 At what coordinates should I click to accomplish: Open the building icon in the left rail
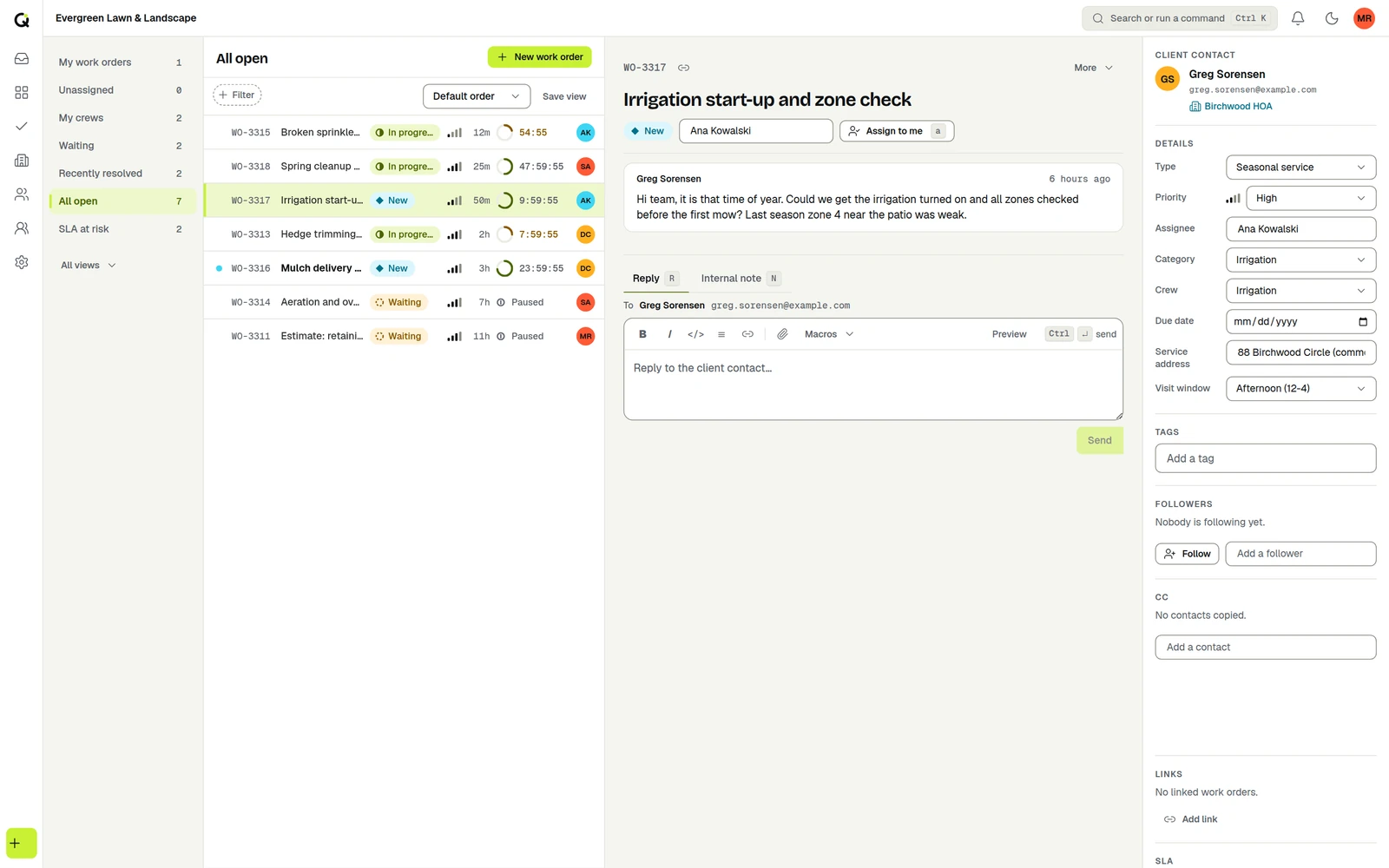tap(22, 161)
